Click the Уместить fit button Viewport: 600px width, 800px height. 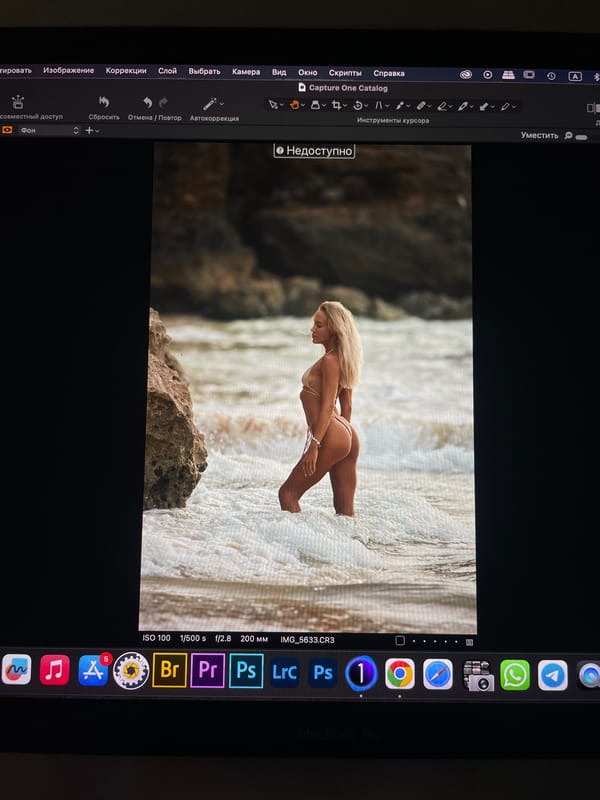(x=539, y=135)
